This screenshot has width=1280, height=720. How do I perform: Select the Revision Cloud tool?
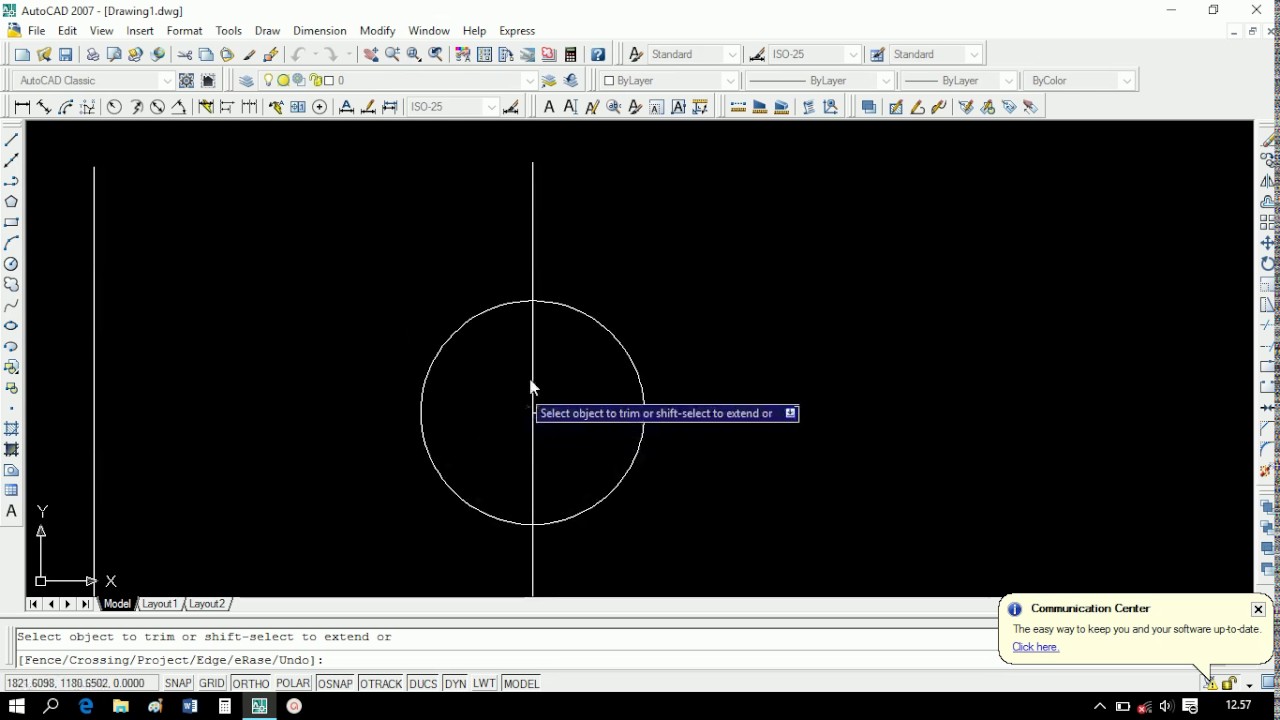click(12, 284)
